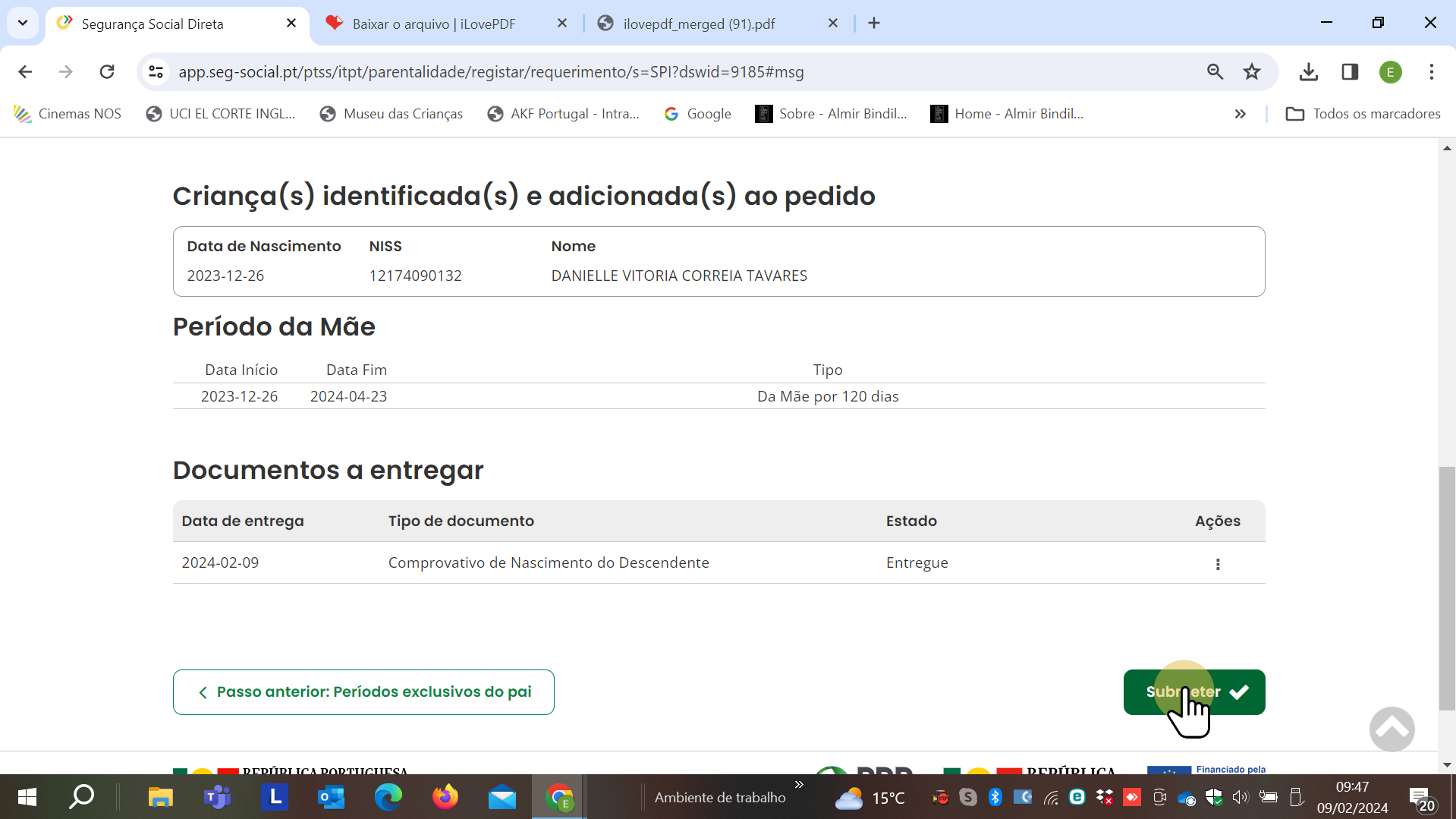The height and width of the screenshot is (819, 1456).
Task: Open the tab search dropdown arrow
Action: coord(23,23)
